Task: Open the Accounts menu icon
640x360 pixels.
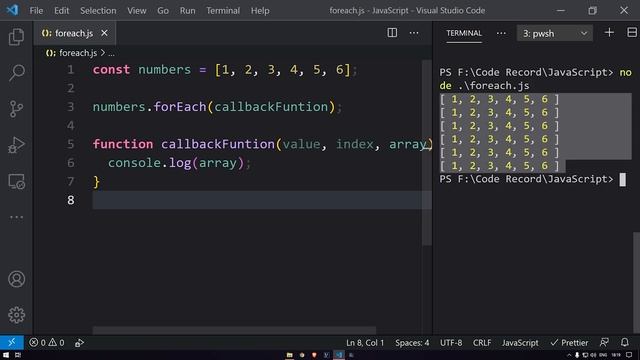Action: [16, 279]
